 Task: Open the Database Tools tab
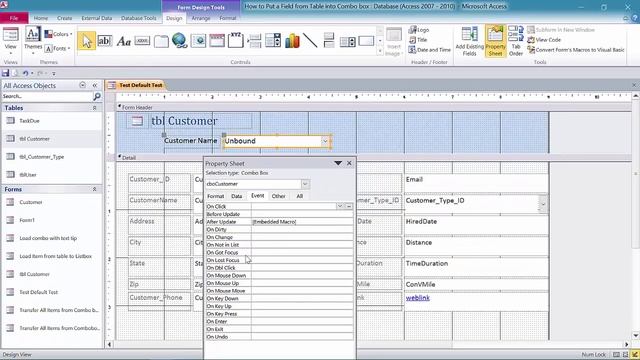tap(139, 18)
